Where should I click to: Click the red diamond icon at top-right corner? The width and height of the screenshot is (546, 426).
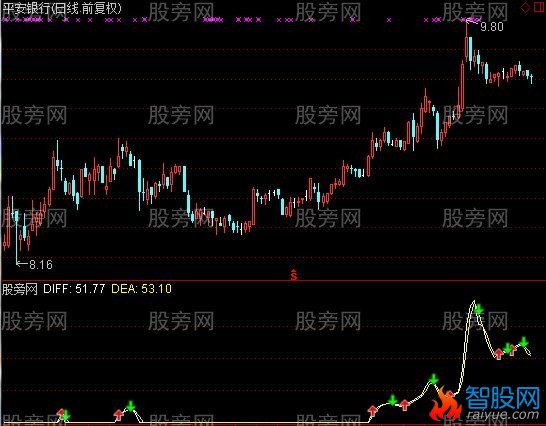pos(525,8)
